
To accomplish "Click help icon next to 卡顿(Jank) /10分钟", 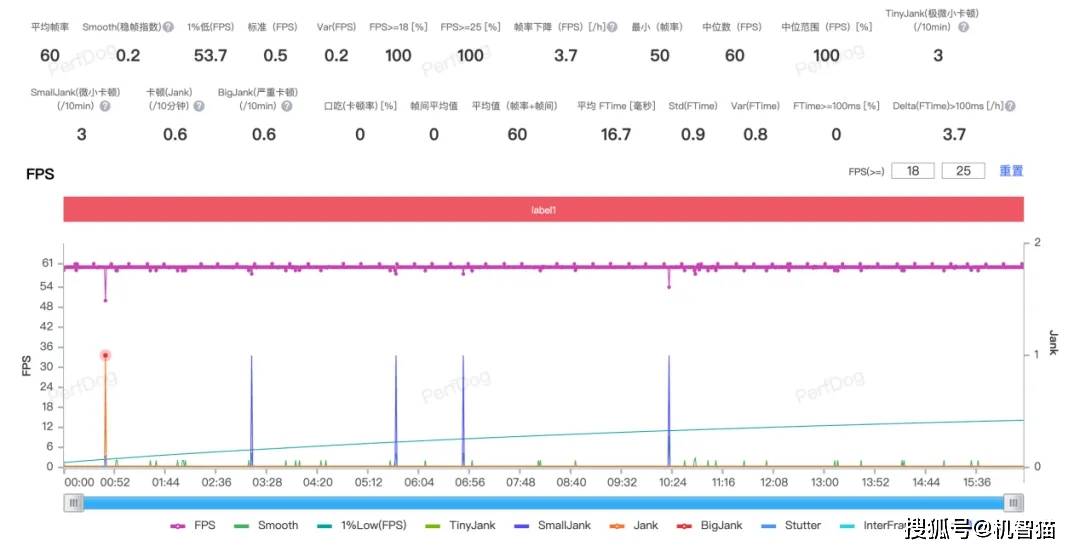I will [x=197, y=106].
